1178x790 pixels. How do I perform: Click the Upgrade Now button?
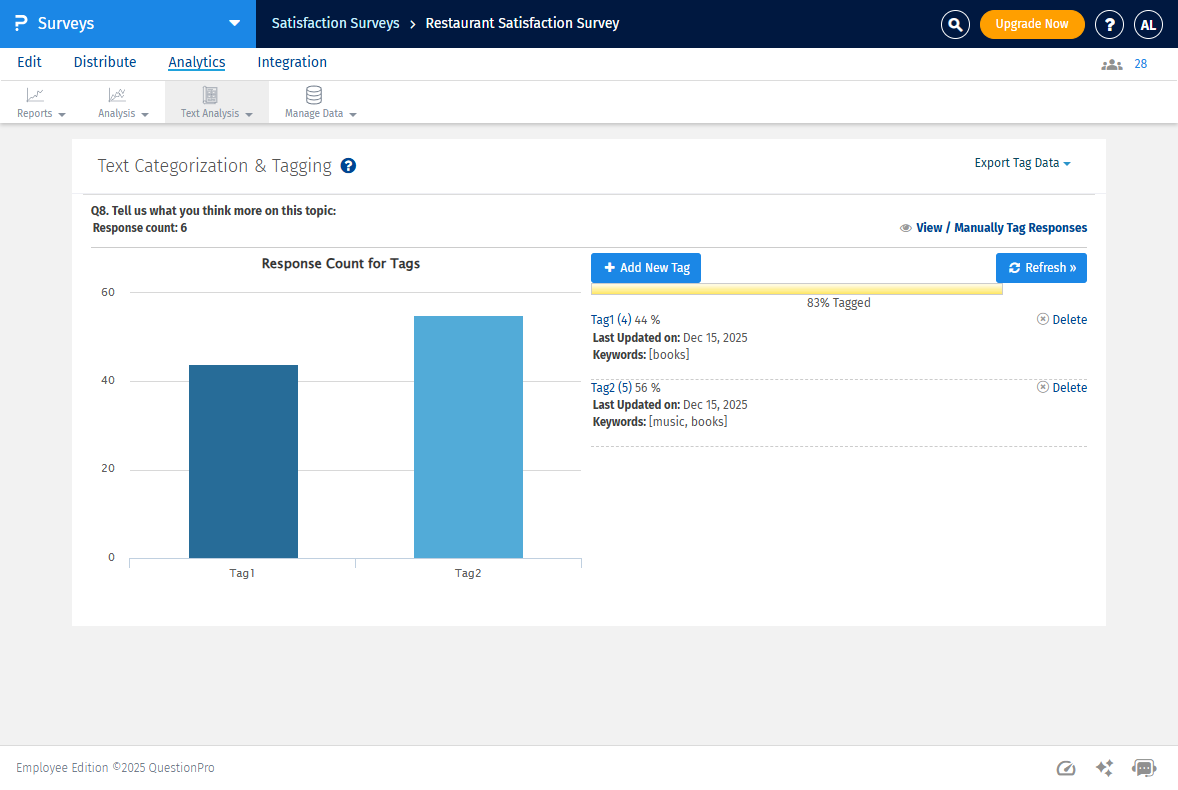(x=1032, y=24)
